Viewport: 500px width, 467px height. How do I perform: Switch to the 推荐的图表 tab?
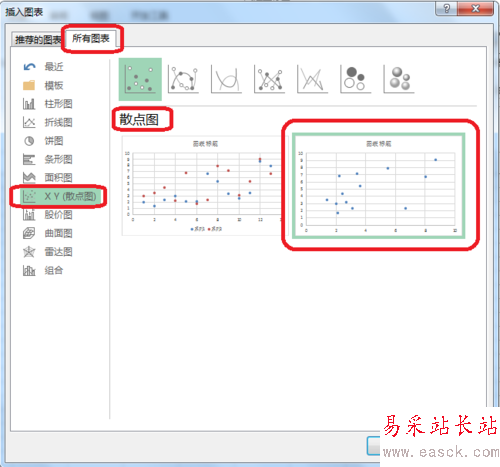point(38,40)
